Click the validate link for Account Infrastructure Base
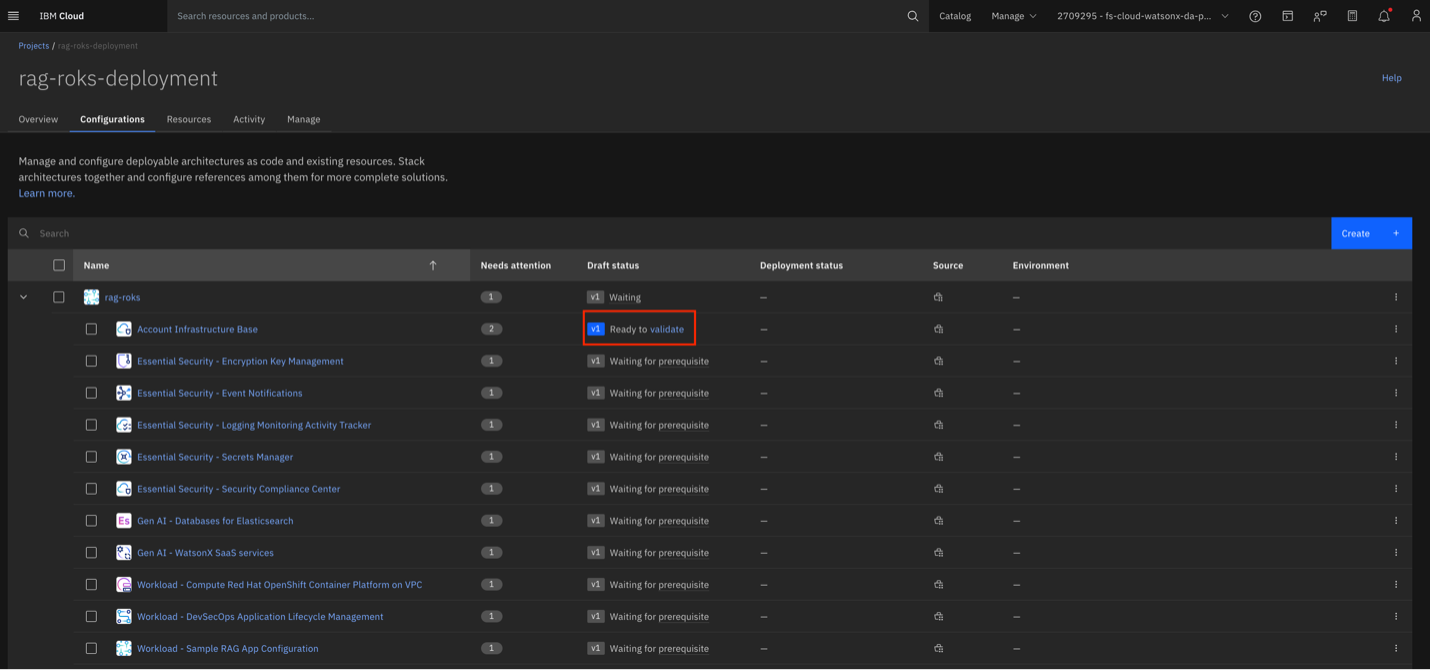This screenshot has width=1430, height=672. (x=667, y=329)
